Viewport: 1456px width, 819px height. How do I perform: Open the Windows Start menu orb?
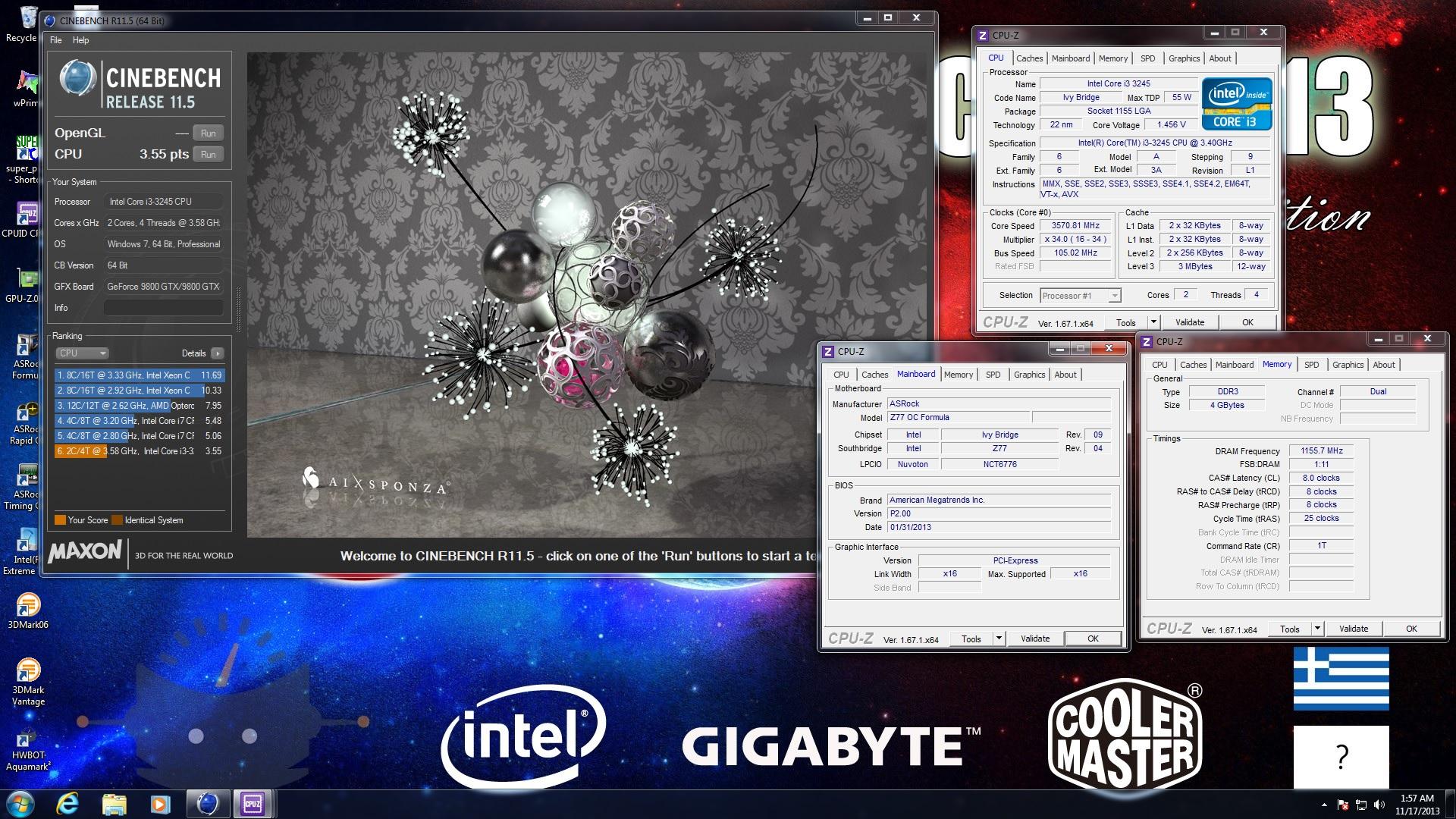20,804
